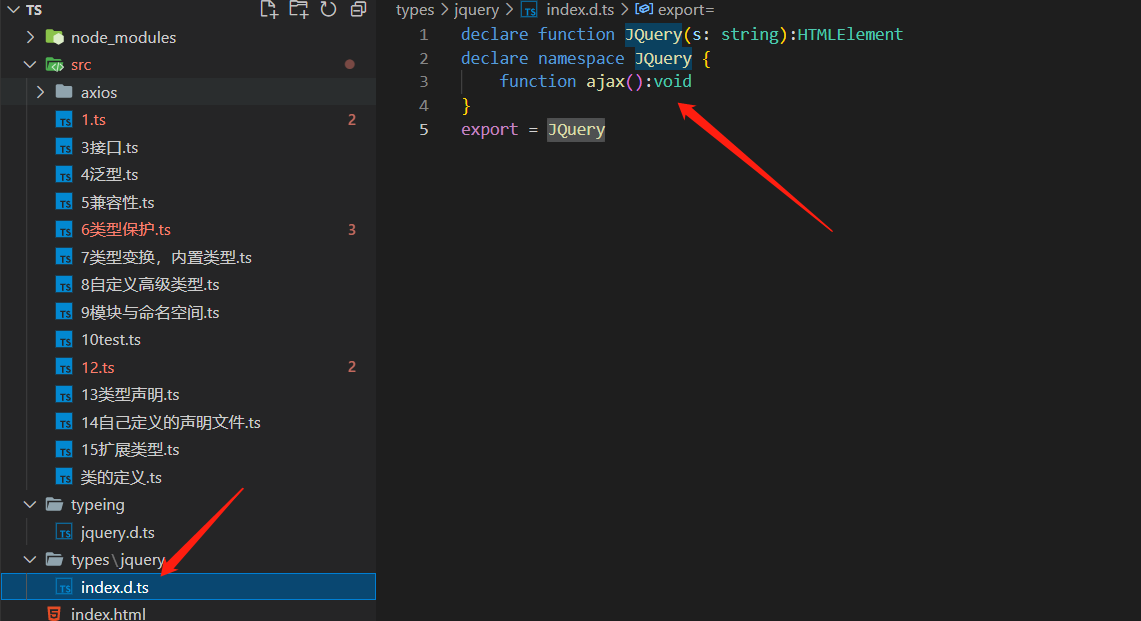Viewport: 1141px width, 621px height.
Task: Click the TS icon beside jquery.d.ts
Action: pos(65,533)
